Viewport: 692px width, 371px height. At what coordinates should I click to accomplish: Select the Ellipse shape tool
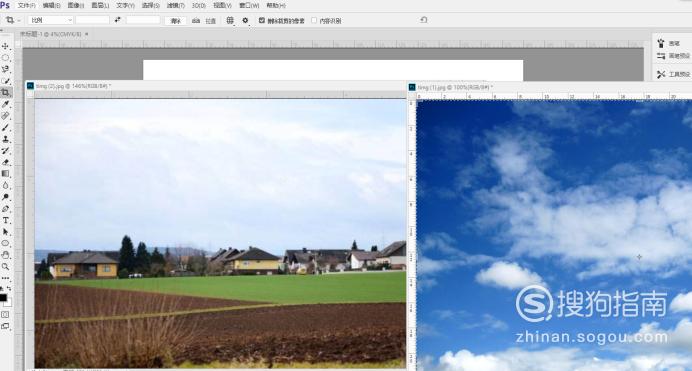click(x=5, y=243)
